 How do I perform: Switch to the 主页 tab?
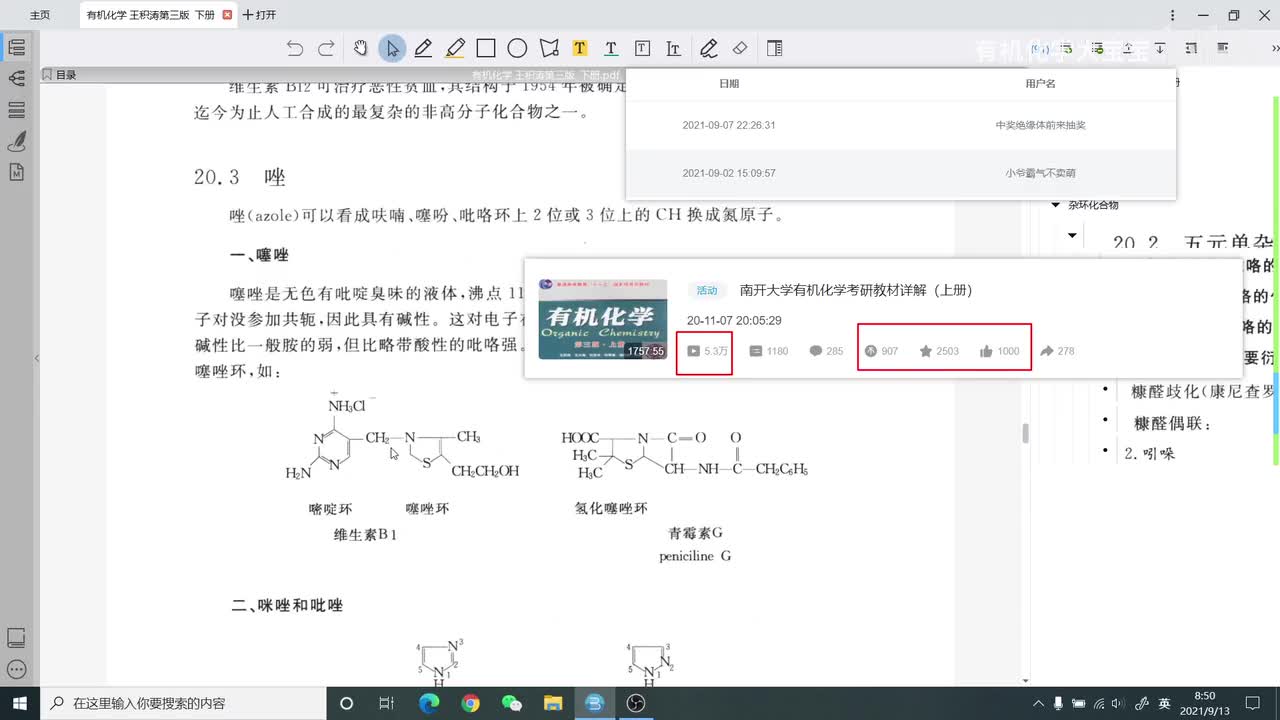click(x=40, y=15)
